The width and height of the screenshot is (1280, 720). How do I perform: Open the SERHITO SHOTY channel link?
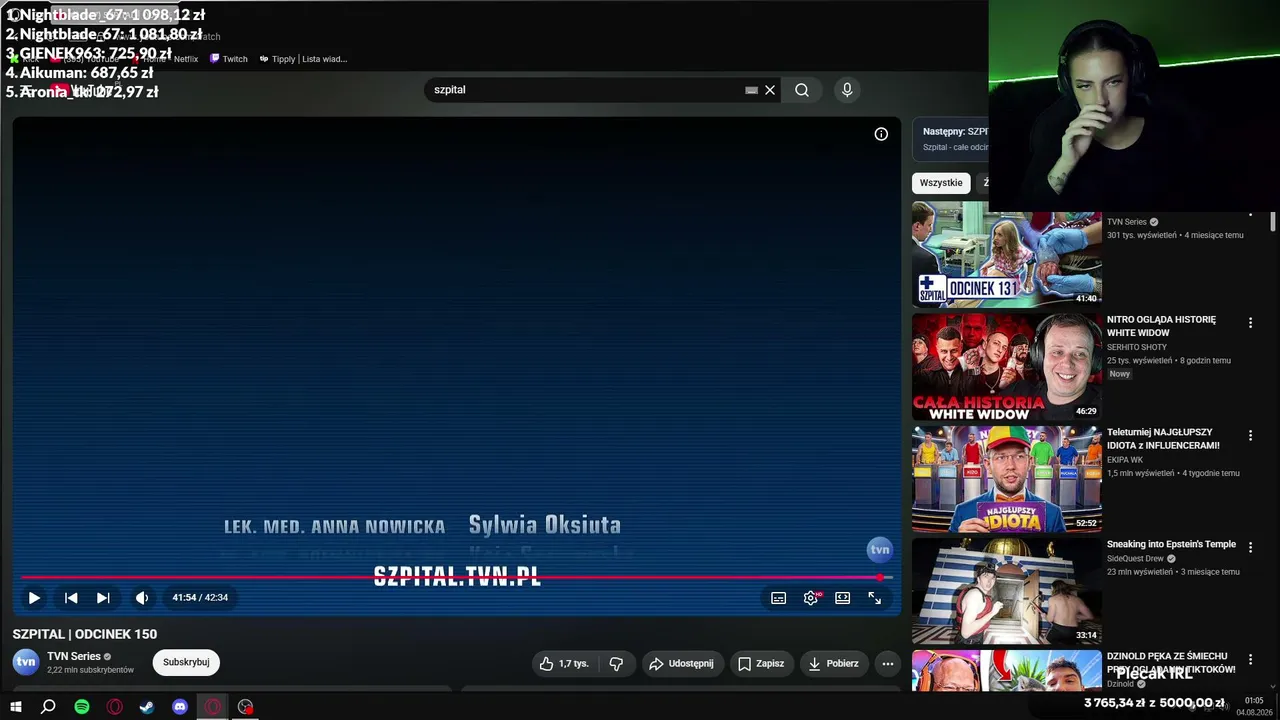point(1137,347)
